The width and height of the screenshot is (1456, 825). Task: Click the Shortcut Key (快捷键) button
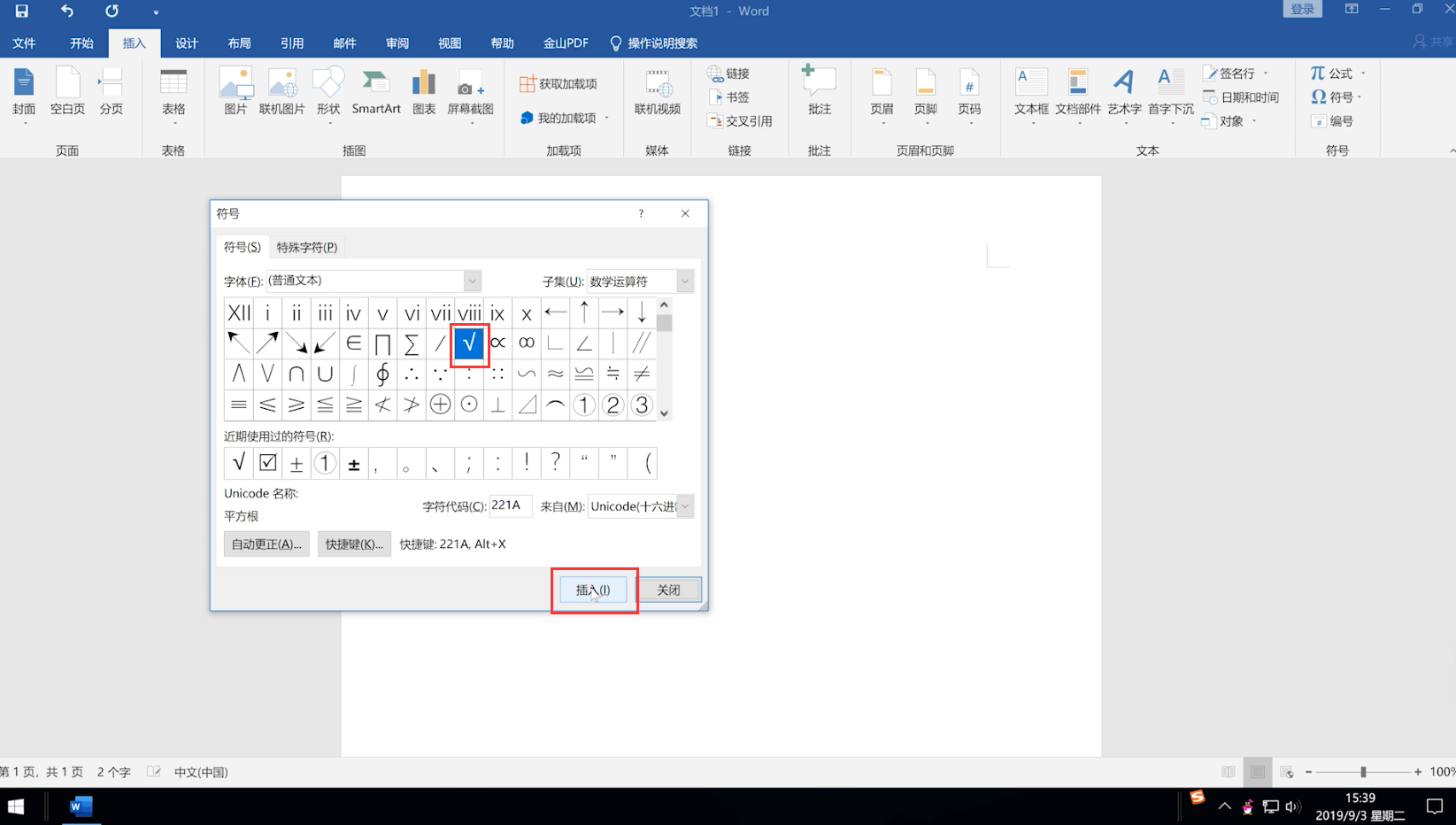354,544
